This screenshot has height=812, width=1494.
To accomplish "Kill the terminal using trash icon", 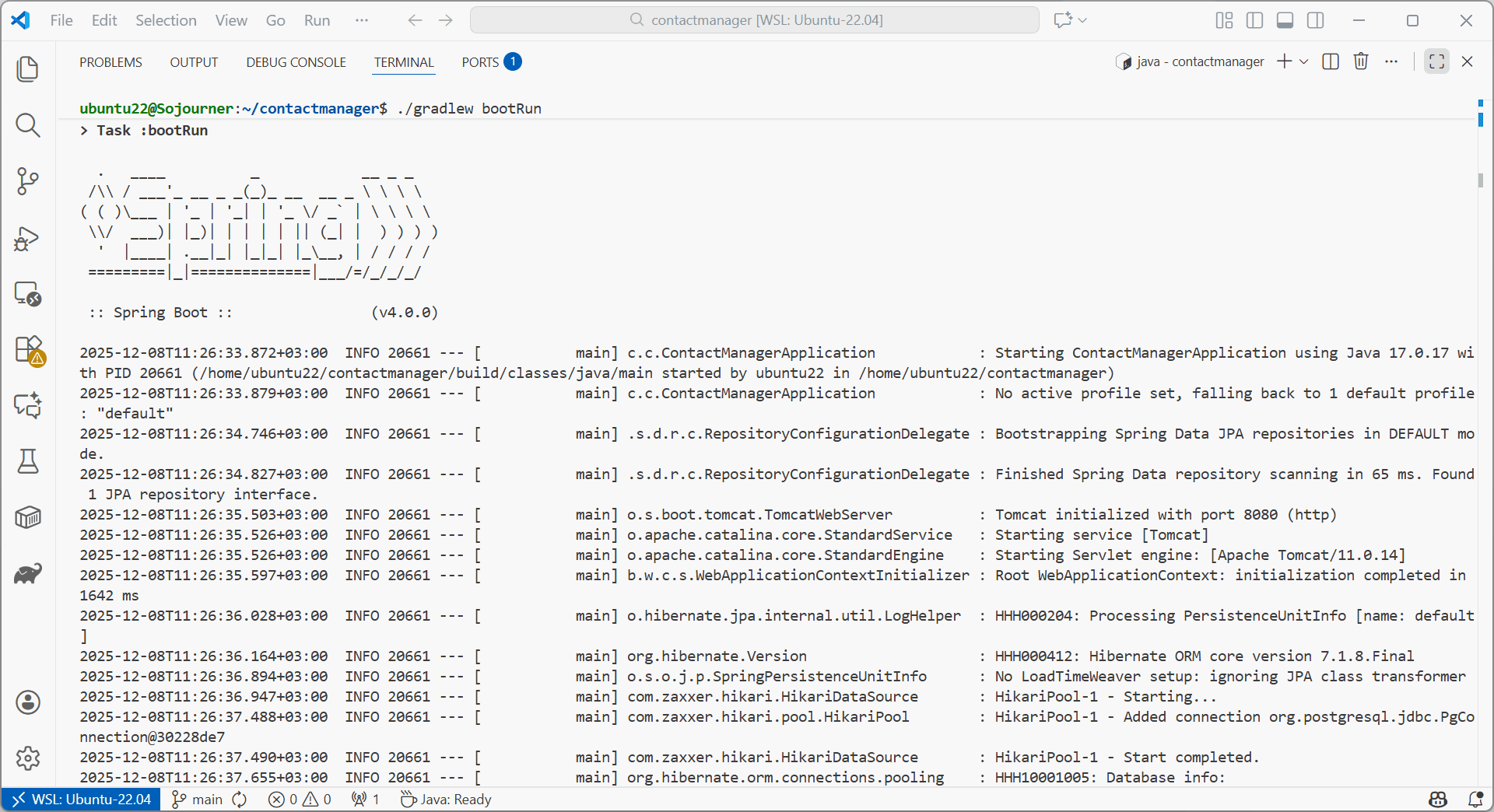I will tap(1361, 61).
